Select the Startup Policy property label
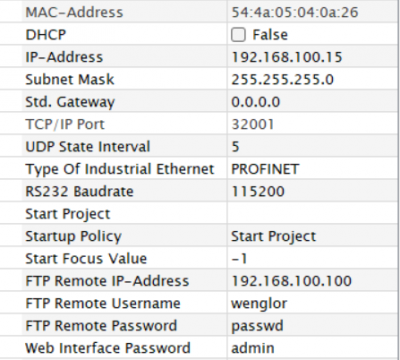The width and height of the screenshot is (400, 360). 73,237
